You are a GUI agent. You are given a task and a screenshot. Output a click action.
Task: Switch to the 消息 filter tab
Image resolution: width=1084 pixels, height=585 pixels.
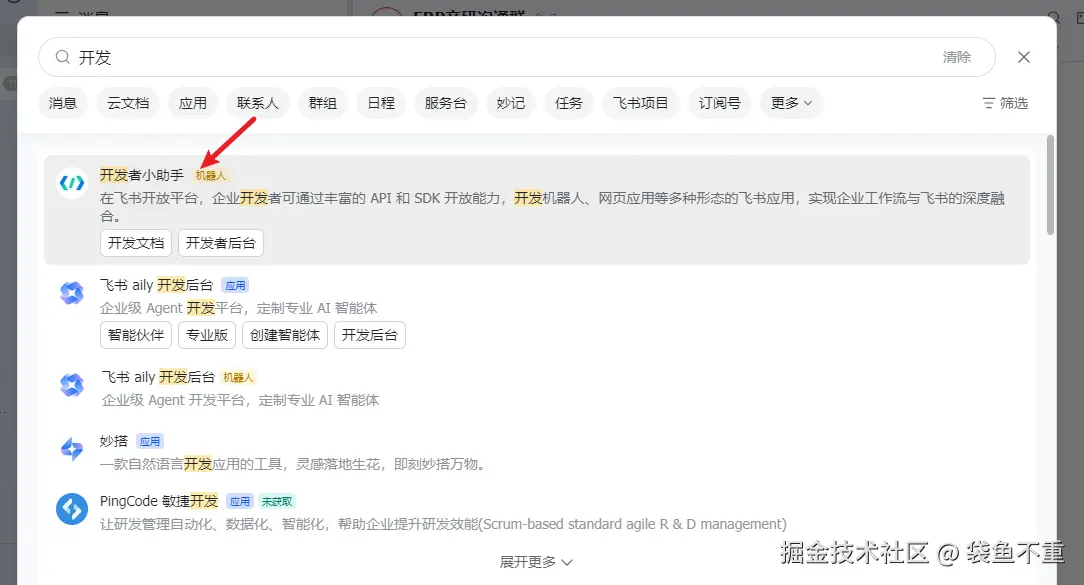[x=63, y=103]
